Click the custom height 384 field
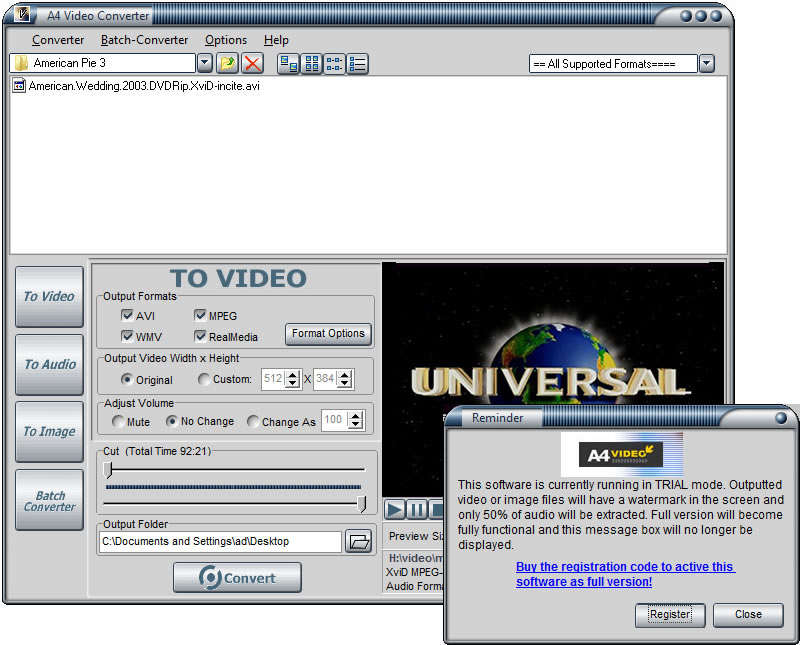This screenshot has height=645, width=800. [x=327, y=379]
